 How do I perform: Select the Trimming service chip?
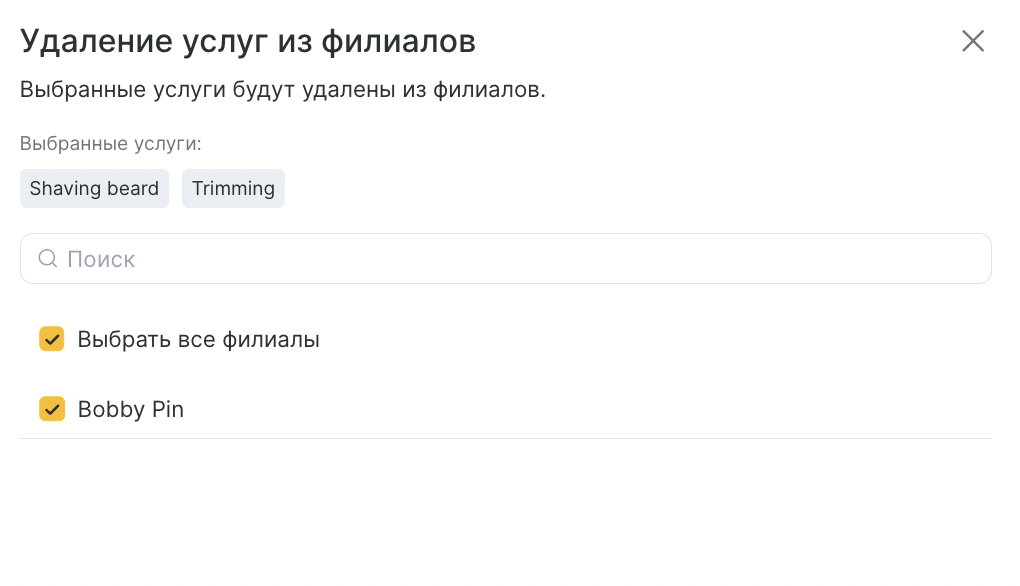click(233, 189)
